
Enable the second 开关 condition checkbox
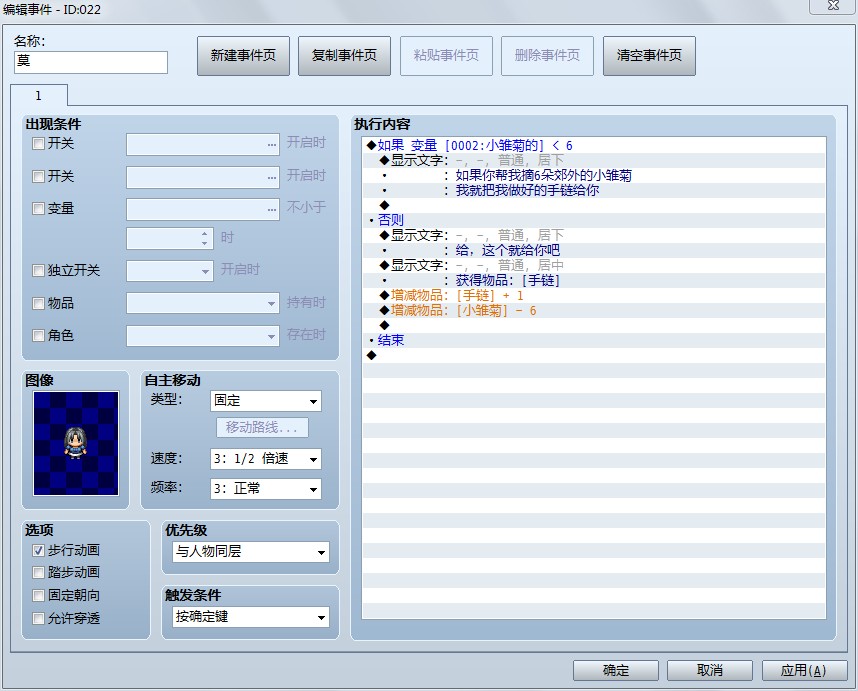[38, 176]
